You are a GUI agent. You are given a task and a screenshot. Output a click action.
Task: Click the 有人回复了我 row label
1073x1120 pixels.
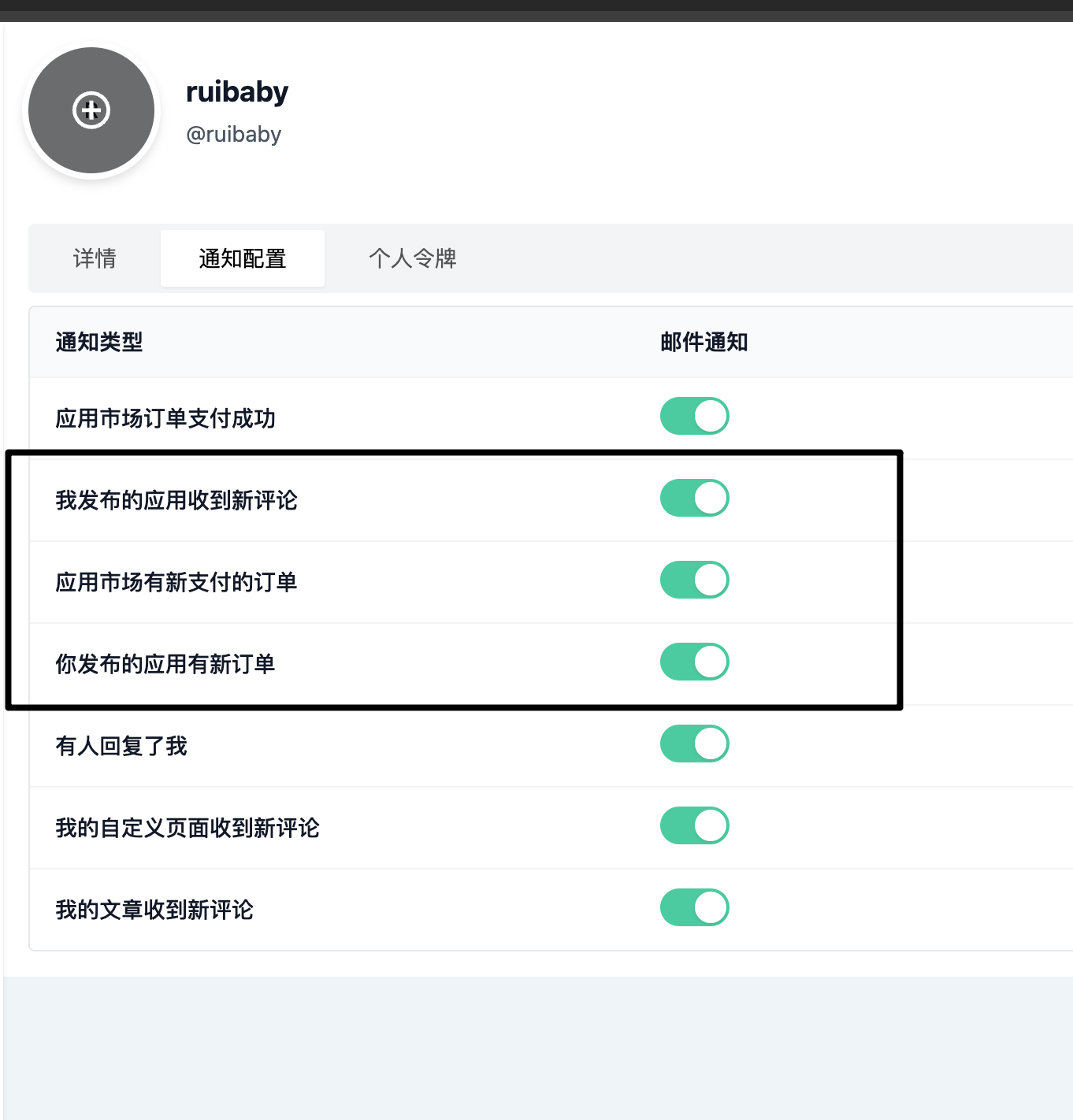coord(121,746)
